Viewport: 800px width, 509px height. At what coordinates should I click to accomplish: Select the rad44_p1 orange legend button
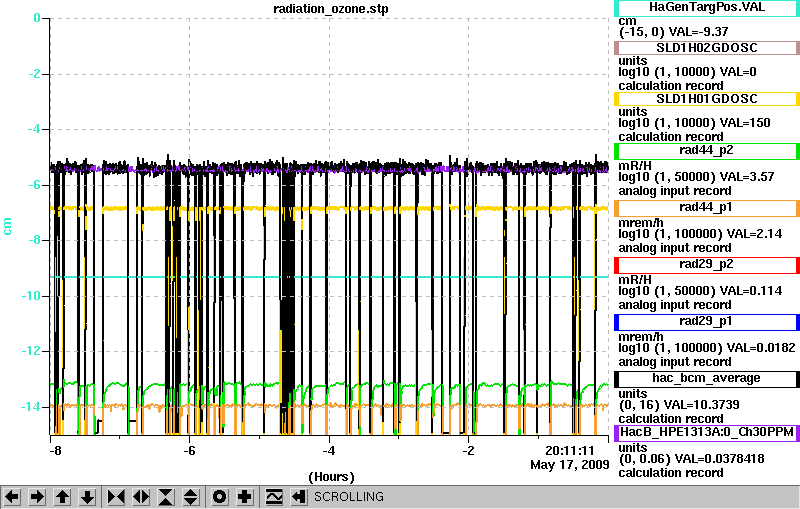pos(707,208)
